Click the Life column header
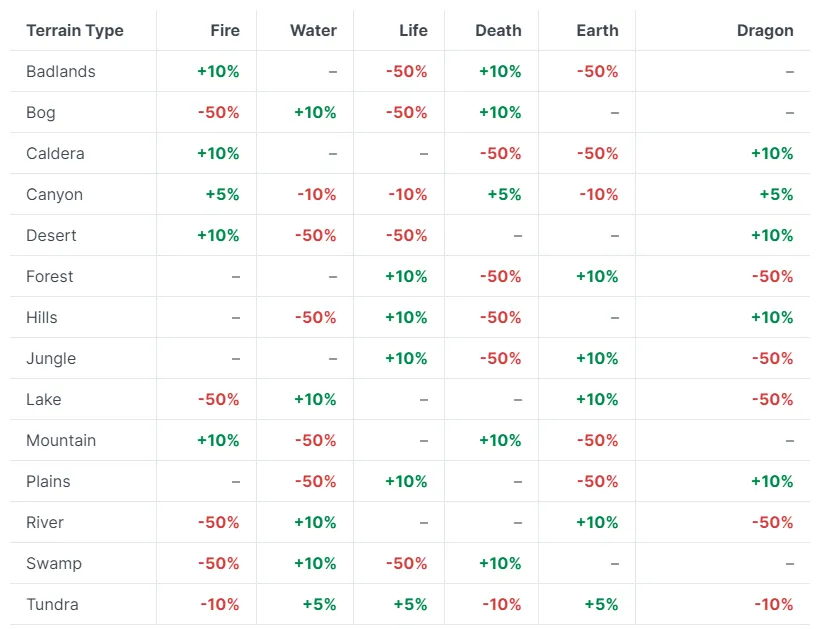823x629 pixels. 413,30
